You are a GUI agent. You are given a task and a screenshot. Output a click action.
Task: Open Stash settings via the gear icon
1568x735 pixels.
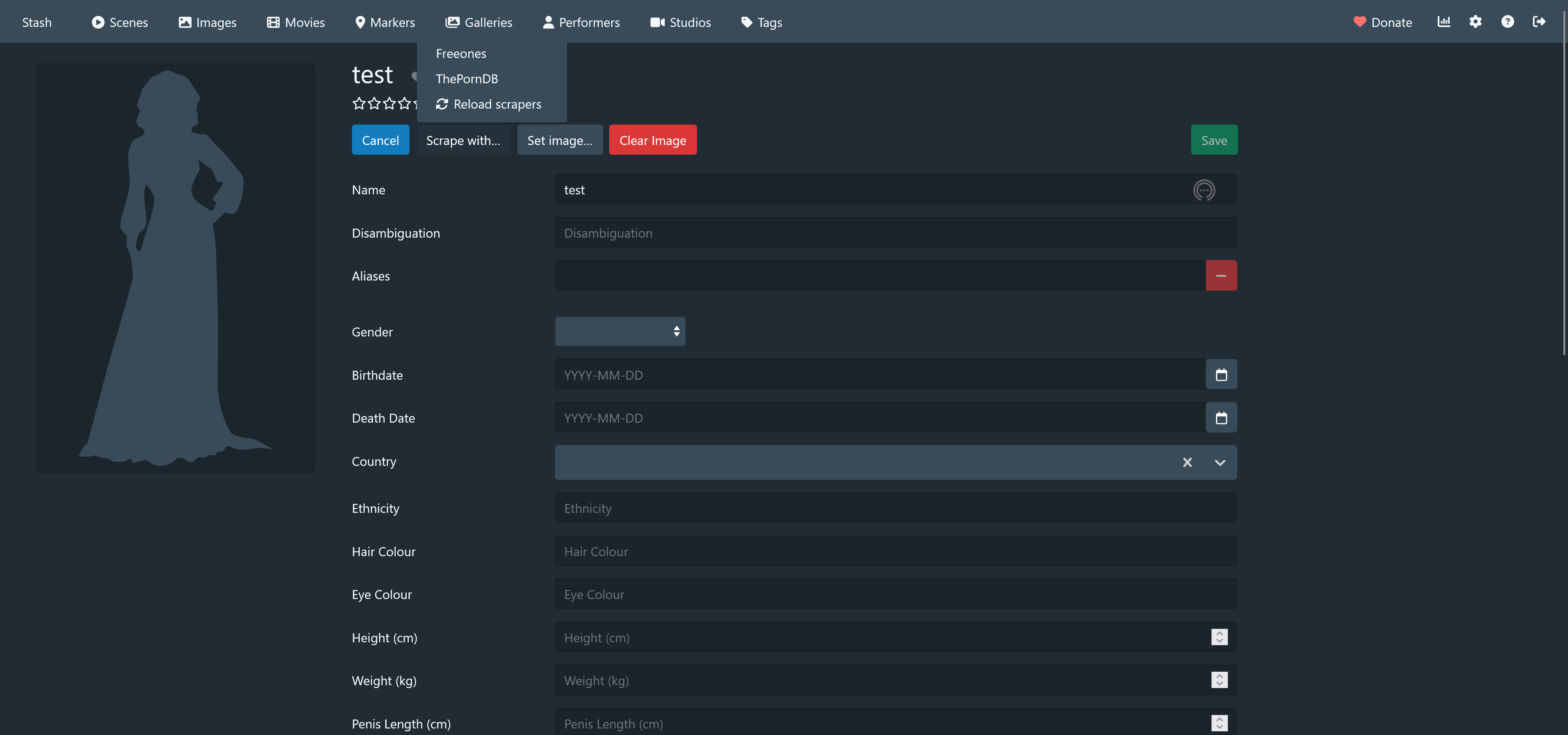pyautogui.click(x=1476, y=22)
